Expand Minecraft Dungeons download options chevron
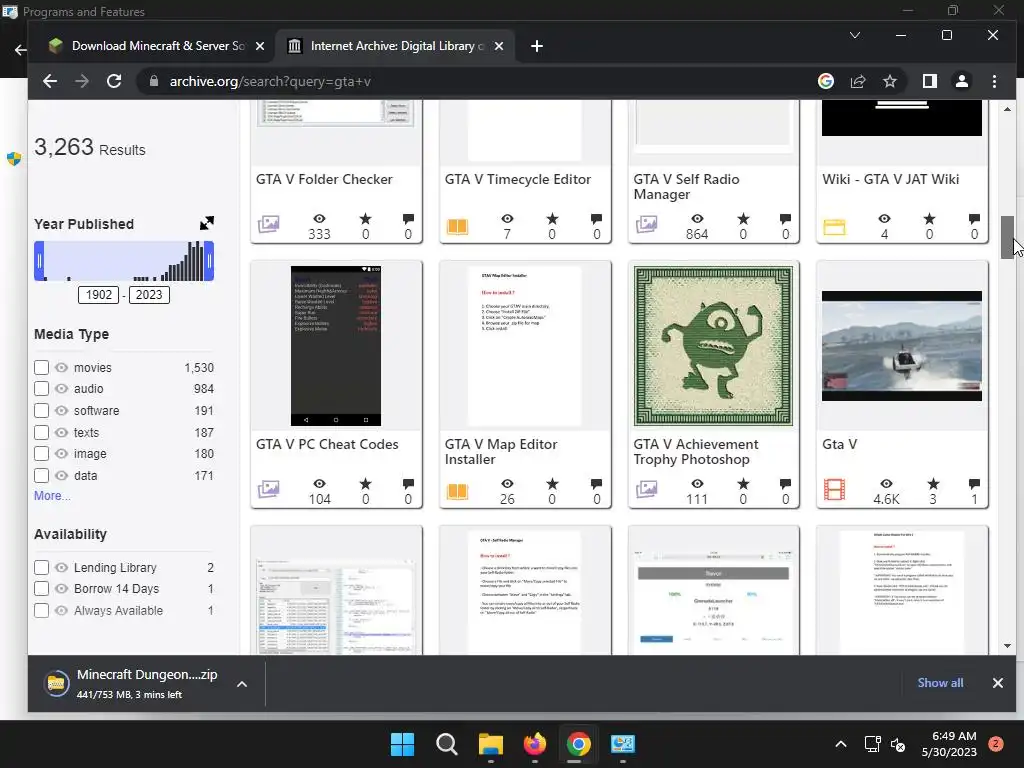Viewport: 1024px width, 768px height. 242,684
